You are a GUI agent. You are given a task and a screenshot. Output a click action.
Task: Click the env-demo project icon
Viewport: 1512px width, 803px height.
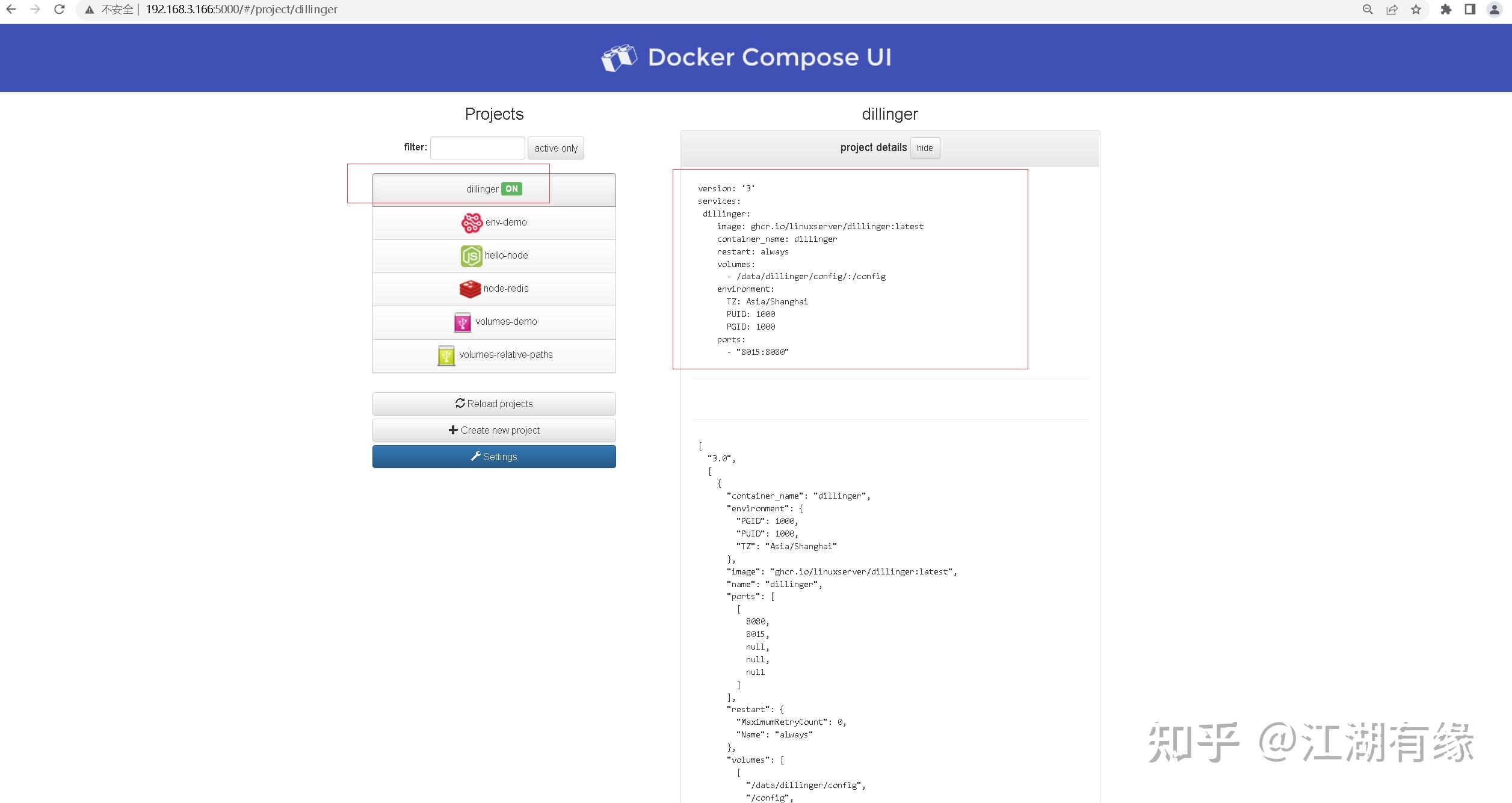point(471,222)
